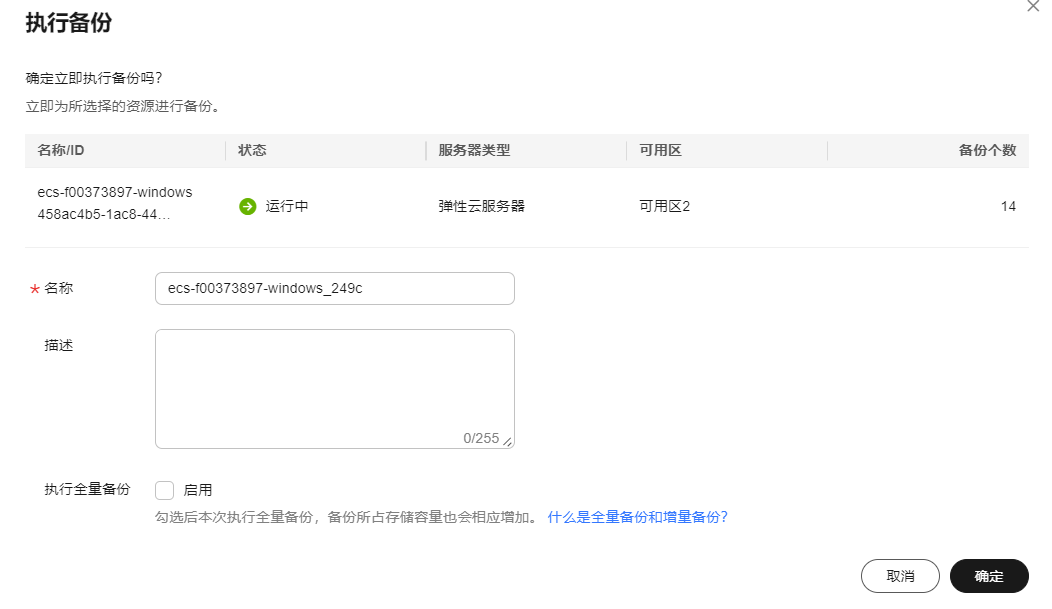Click the 0/255 character counter
1052x609 pixels.
coord(481,439)
